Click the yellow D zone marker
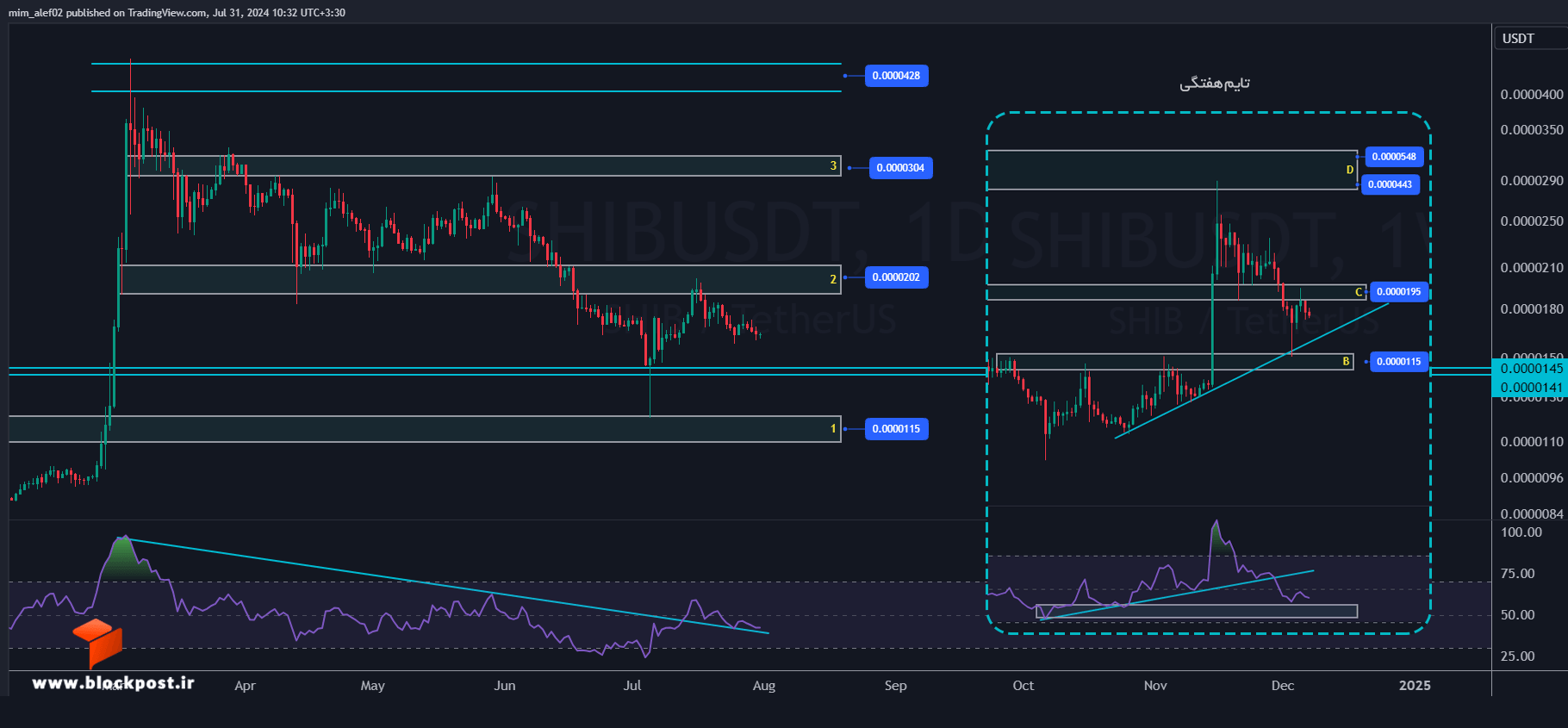 click(1350, 170)
